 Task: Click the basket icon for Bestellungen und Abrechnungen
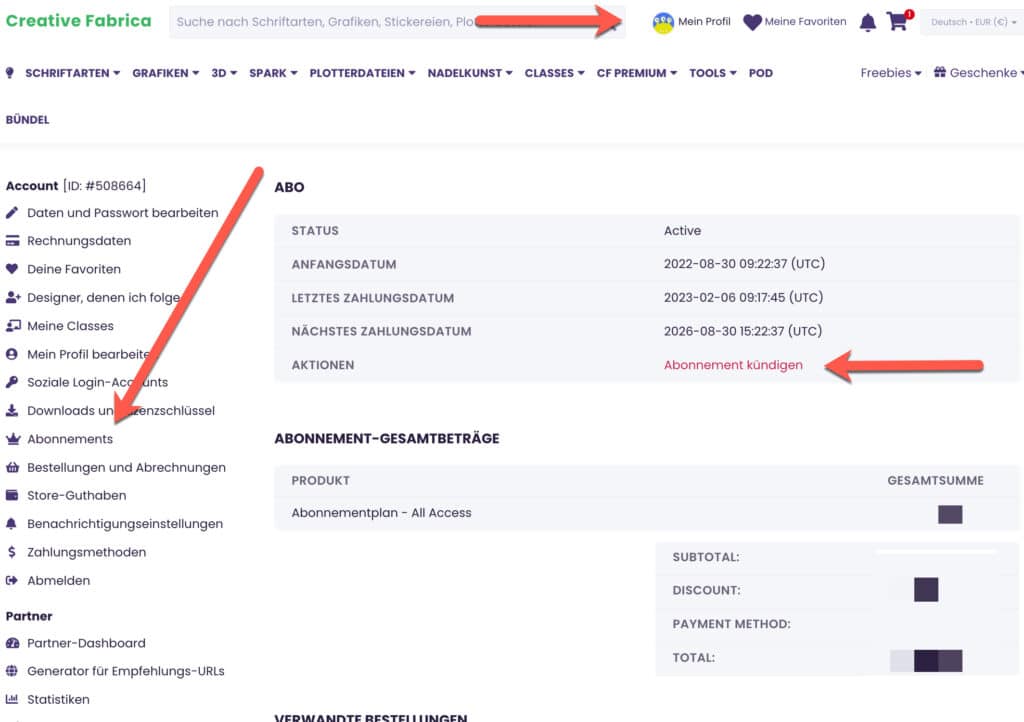12,467
